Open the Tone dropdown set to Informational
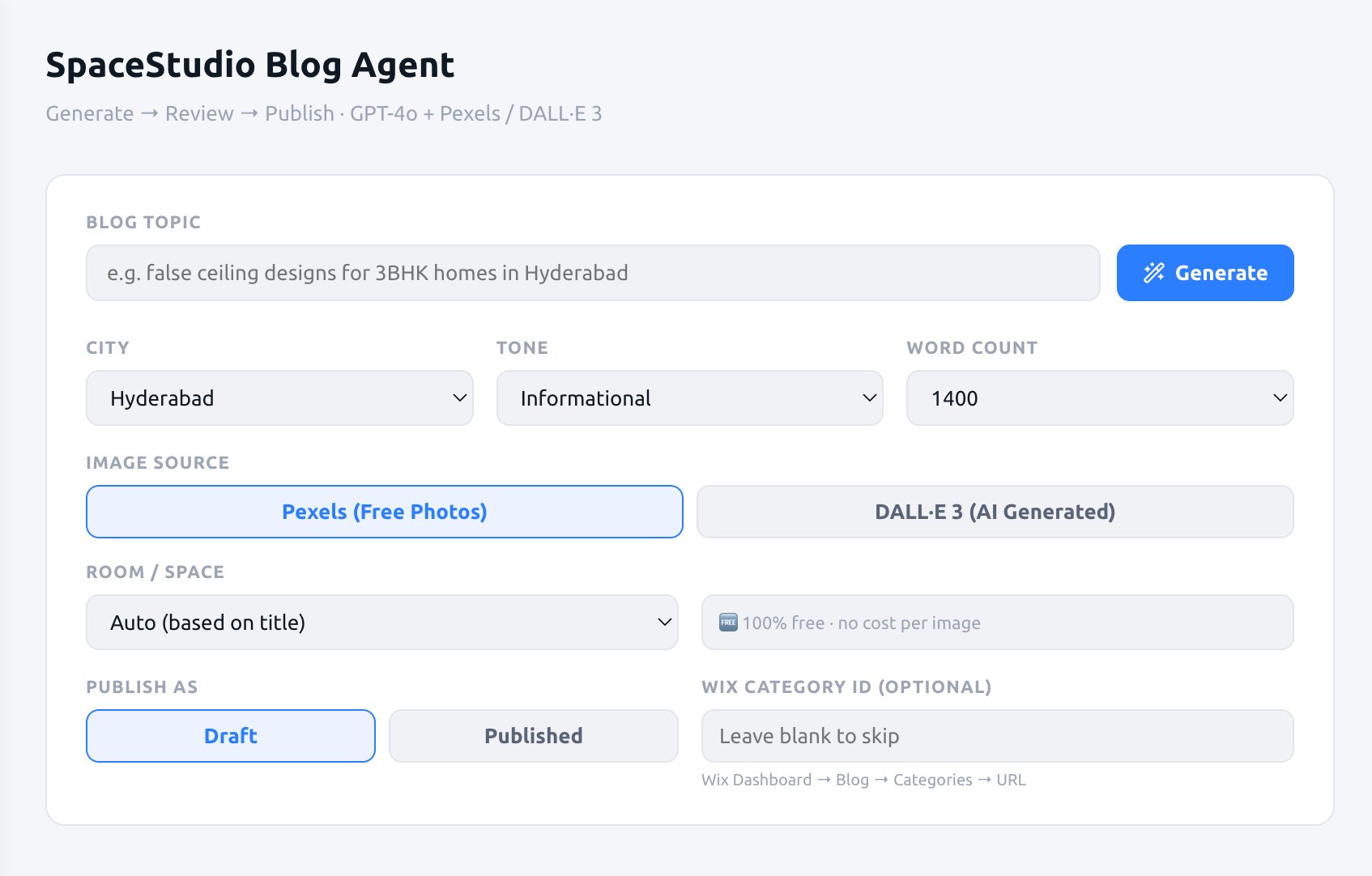The height and width of the screenshot is (876, 1372). pyautogui.click(x=689, y=398)
